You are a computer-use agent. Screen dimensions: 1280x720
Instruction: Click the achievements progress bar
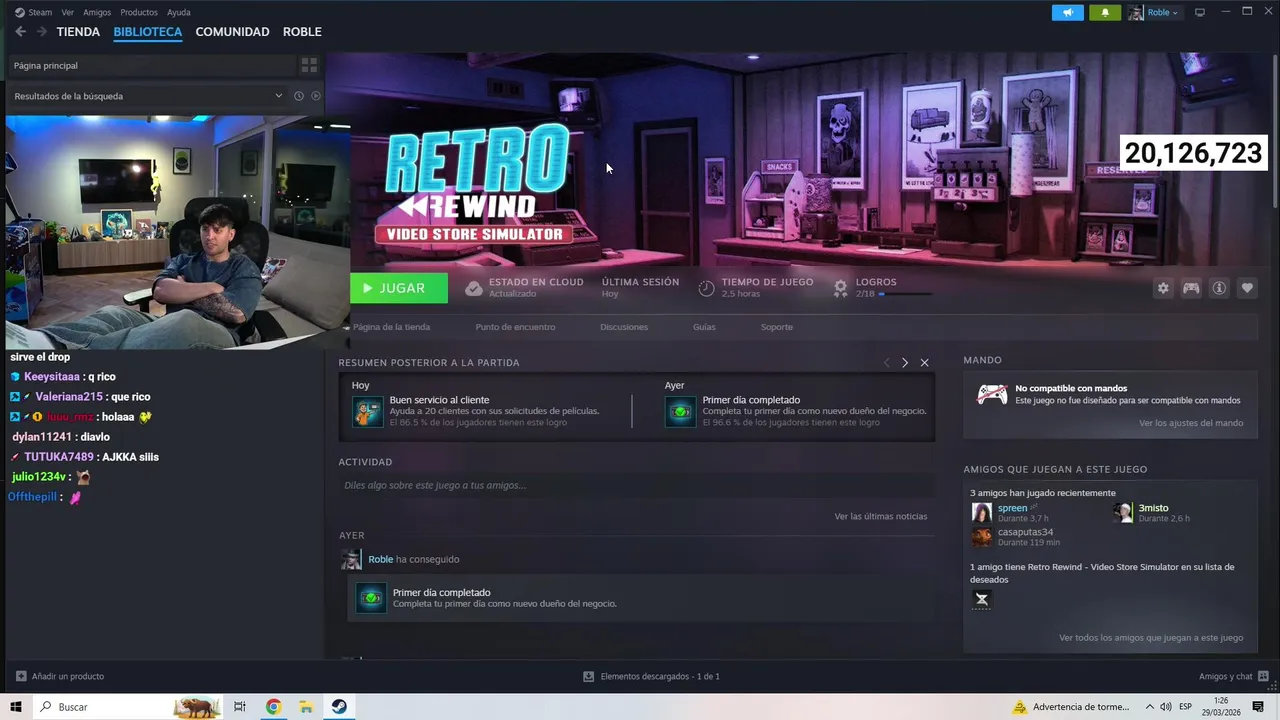(905, 294)
